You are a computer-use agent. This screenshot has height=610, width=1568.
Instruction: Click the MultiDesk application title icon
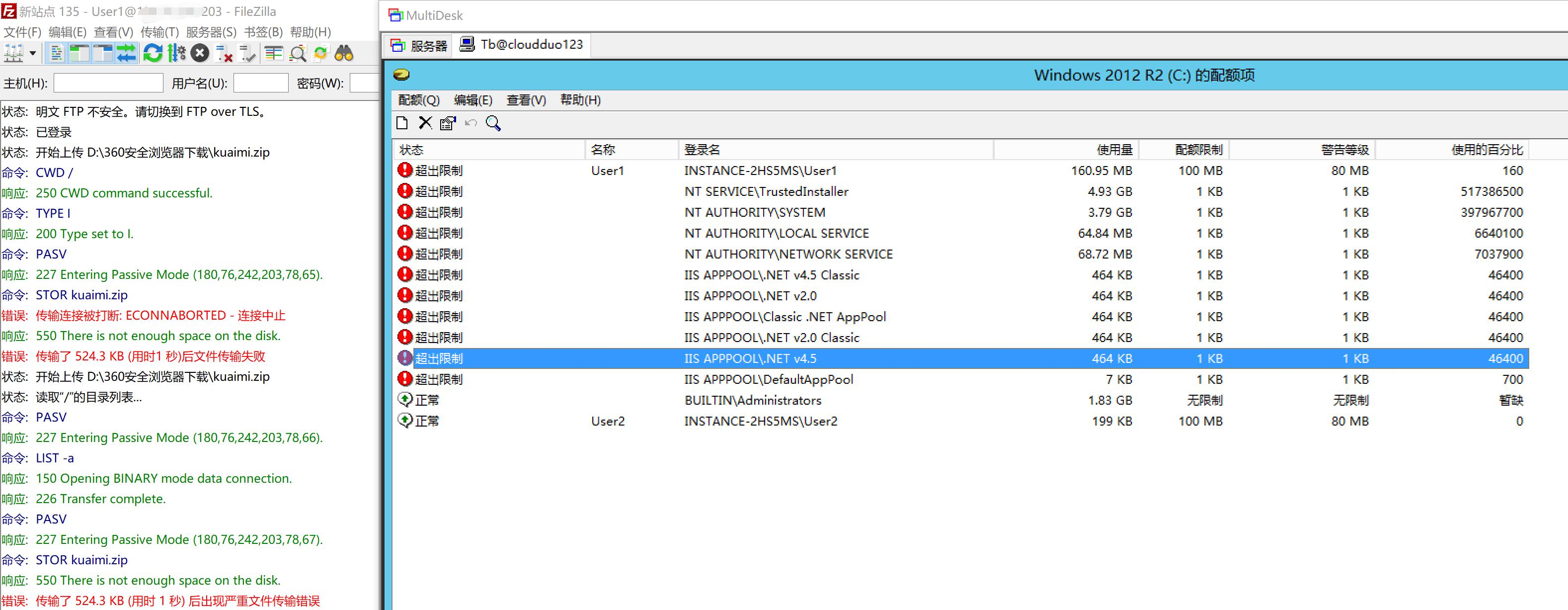[x=395, y=15]
